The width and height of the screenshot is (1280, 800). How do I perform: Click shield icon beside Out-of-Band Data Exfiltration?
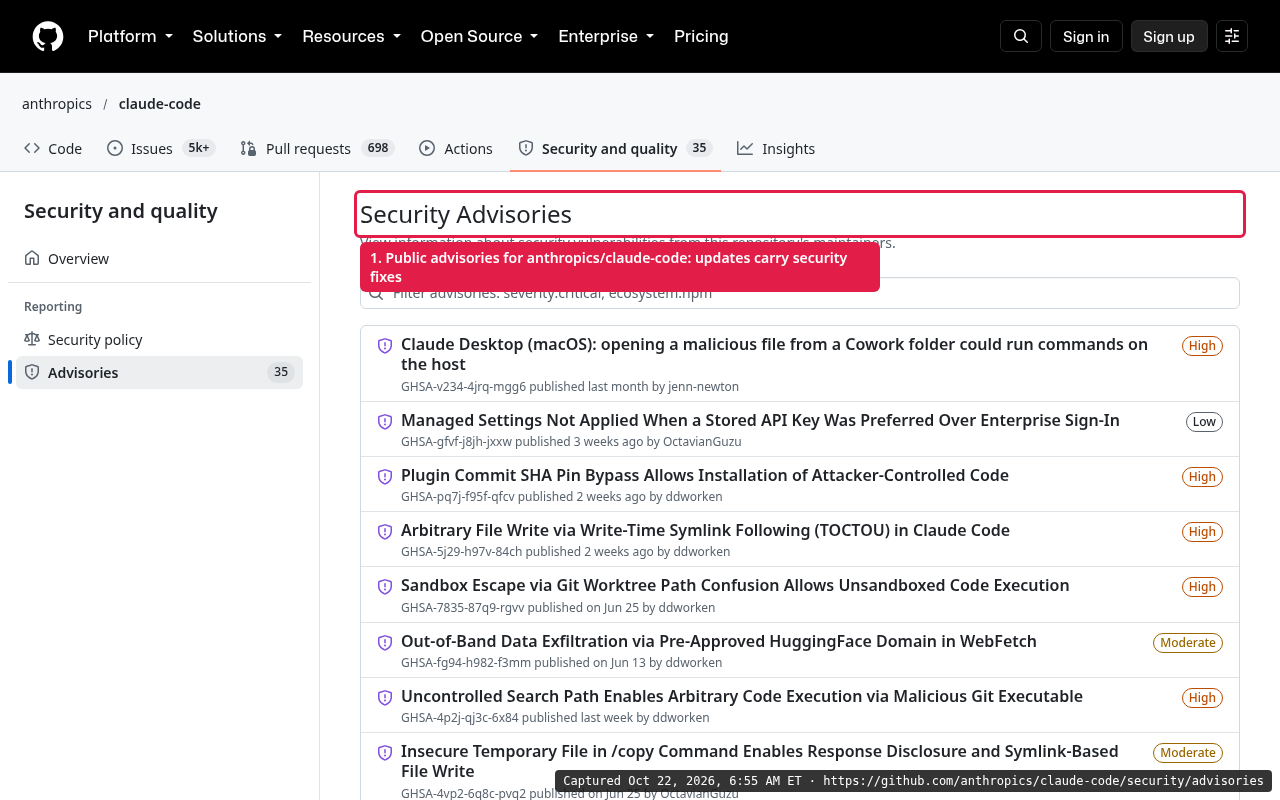(x=385, y=643)
